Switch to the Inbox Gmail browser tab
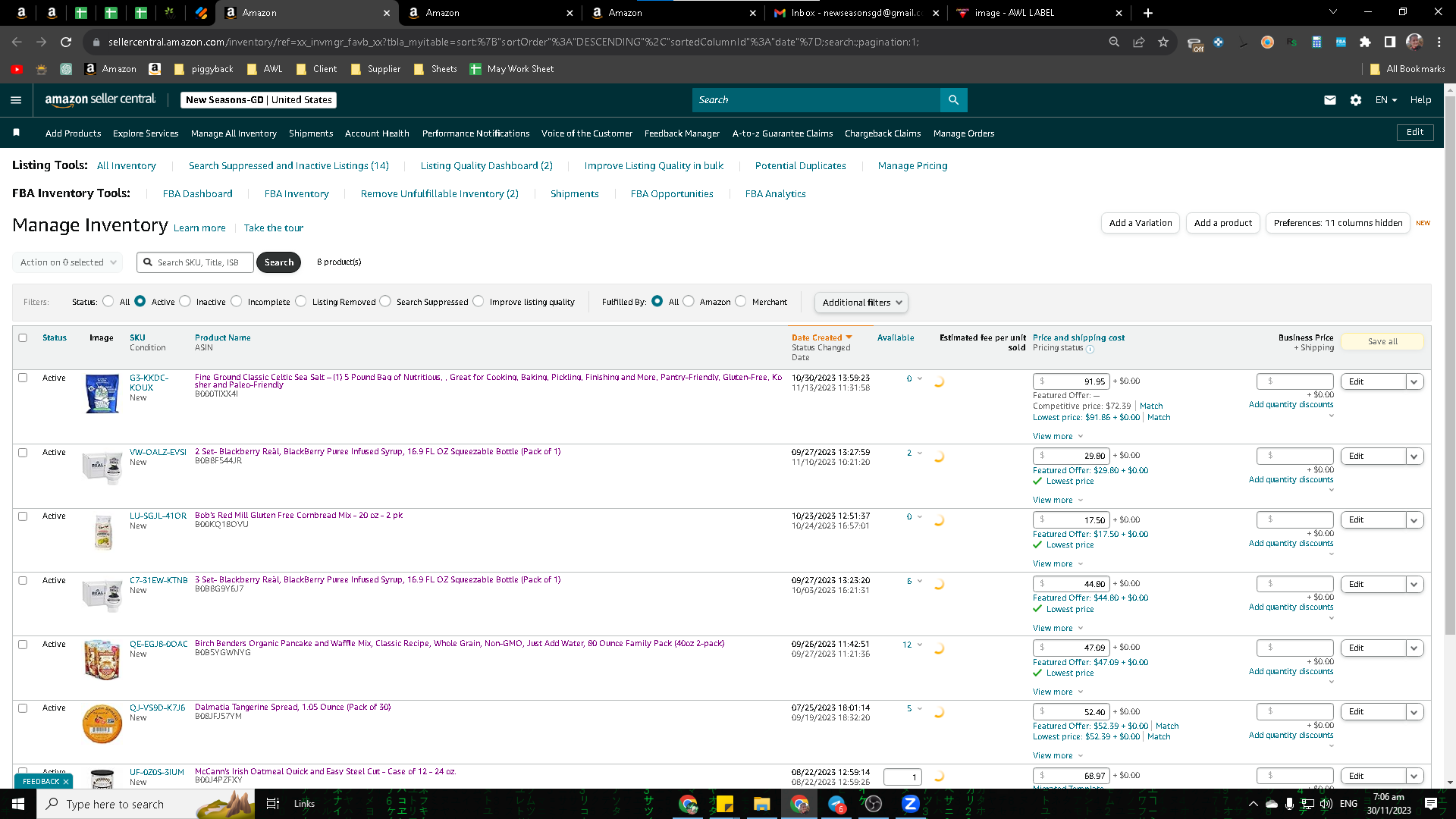This screenshot has height=819, width=1456. [855, 13]
